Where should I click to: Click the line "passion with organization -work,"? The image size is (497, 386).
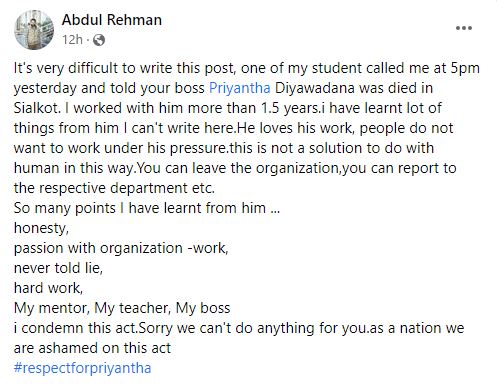coord(121,248)
